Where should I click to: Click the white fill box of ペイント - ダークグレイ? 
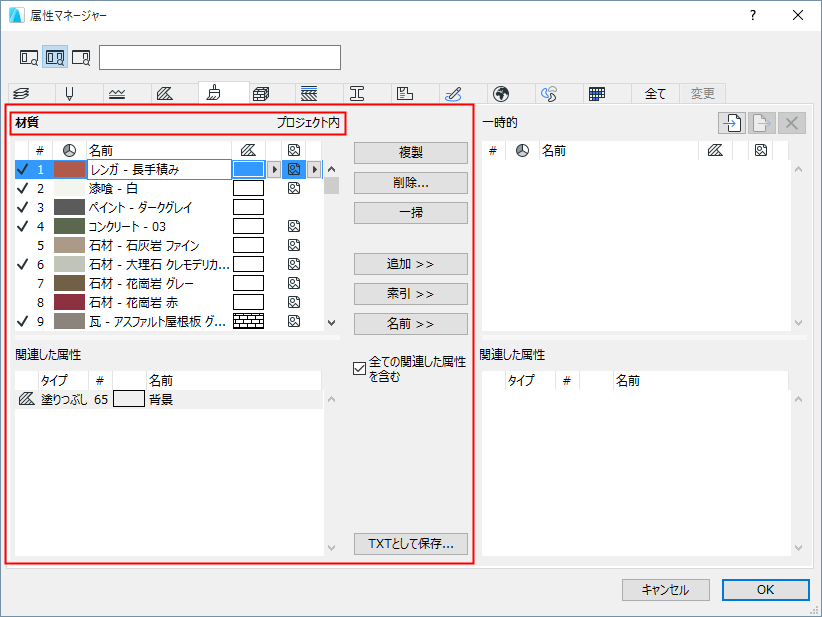248,207
